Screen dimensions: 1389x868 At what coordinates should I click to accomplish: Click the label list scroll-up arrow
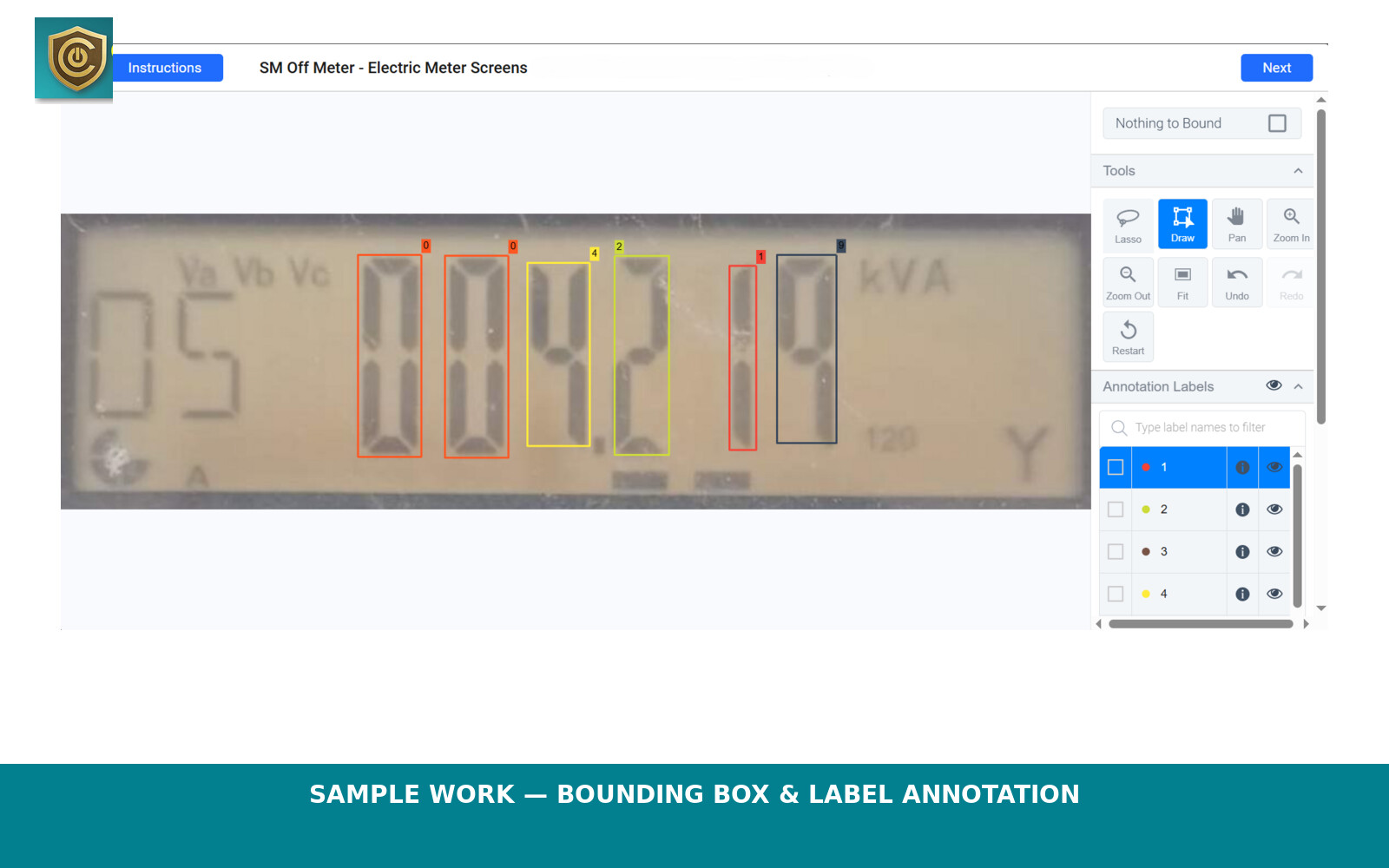click(x=1297, y=455)
